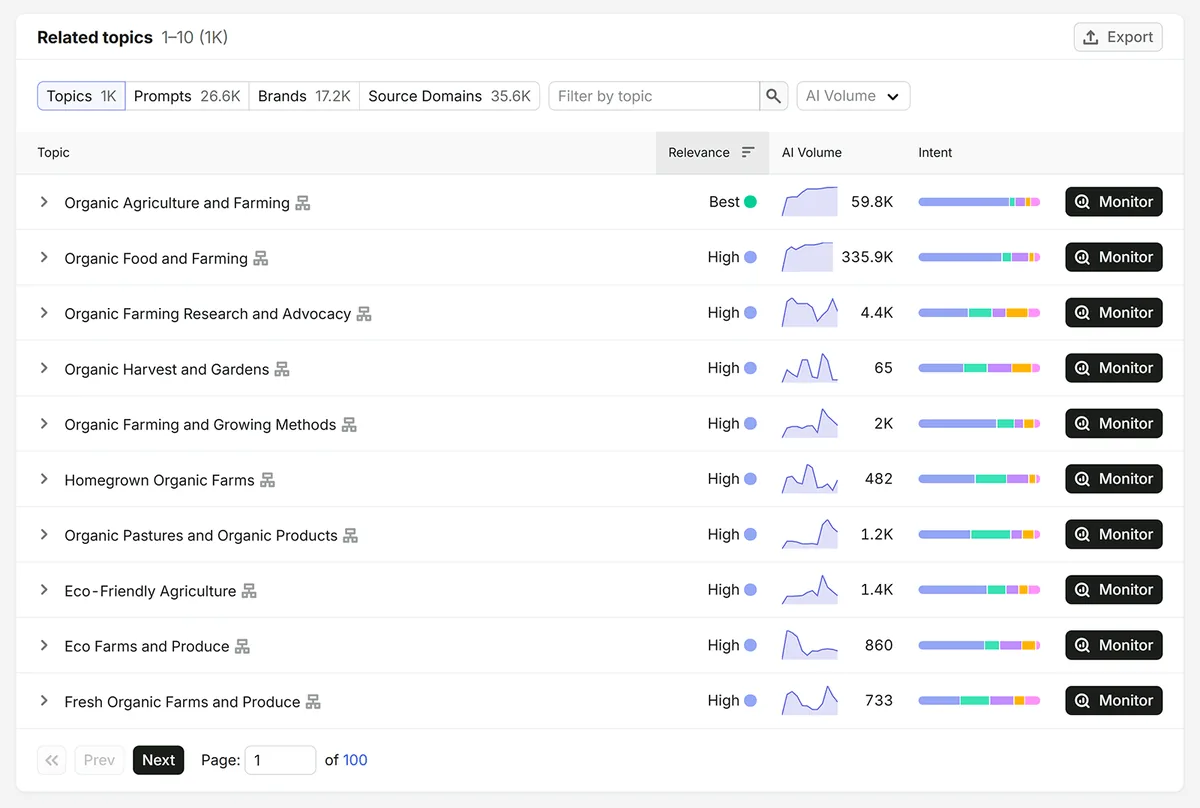Image resolution: width=1200 pixels, height=808 pixels.
Task: Expand Organic Pastures and Organic Products row
Action: point(44,535)
